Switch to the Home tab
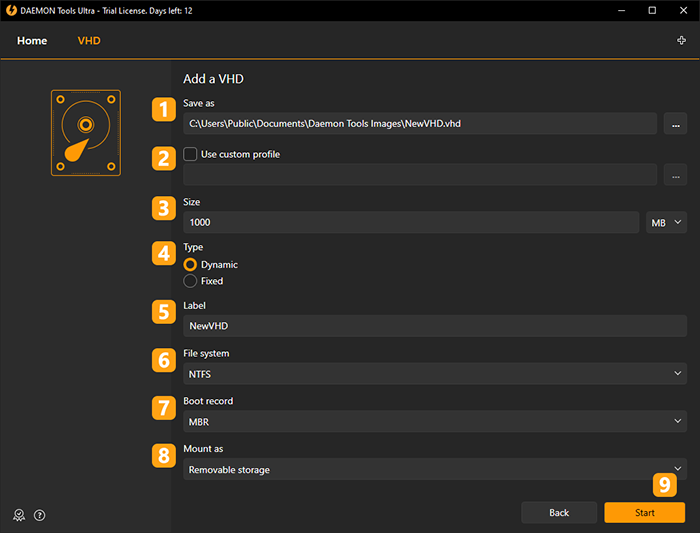Screen dimensions: 700x533 tap(32, 41)
